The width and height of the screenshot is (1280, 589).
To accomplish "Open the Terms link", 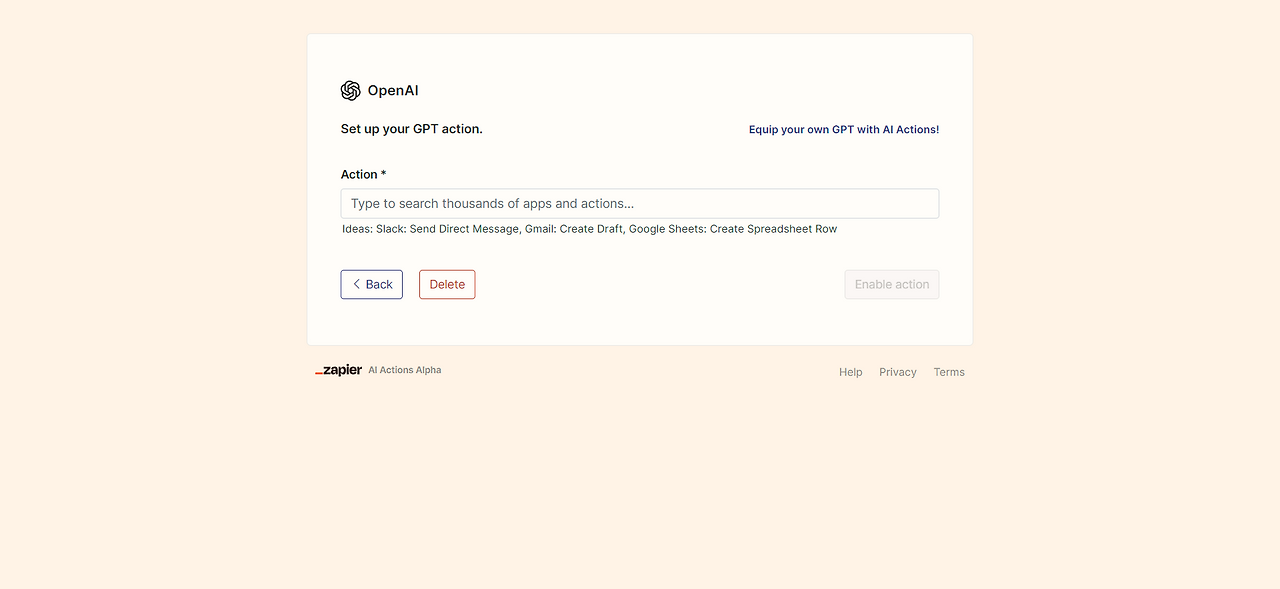I will [x=948, y=371].
